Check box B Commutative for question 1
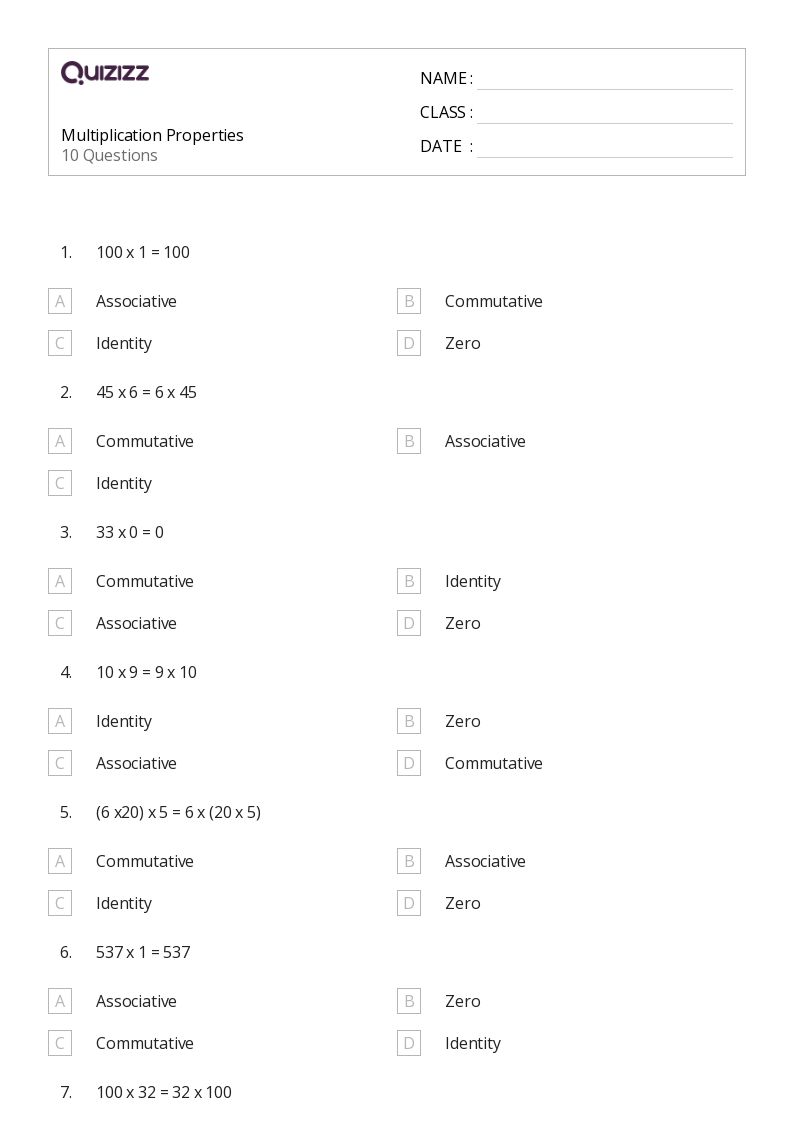This screenshot has height=1123, width=794. 409,301
